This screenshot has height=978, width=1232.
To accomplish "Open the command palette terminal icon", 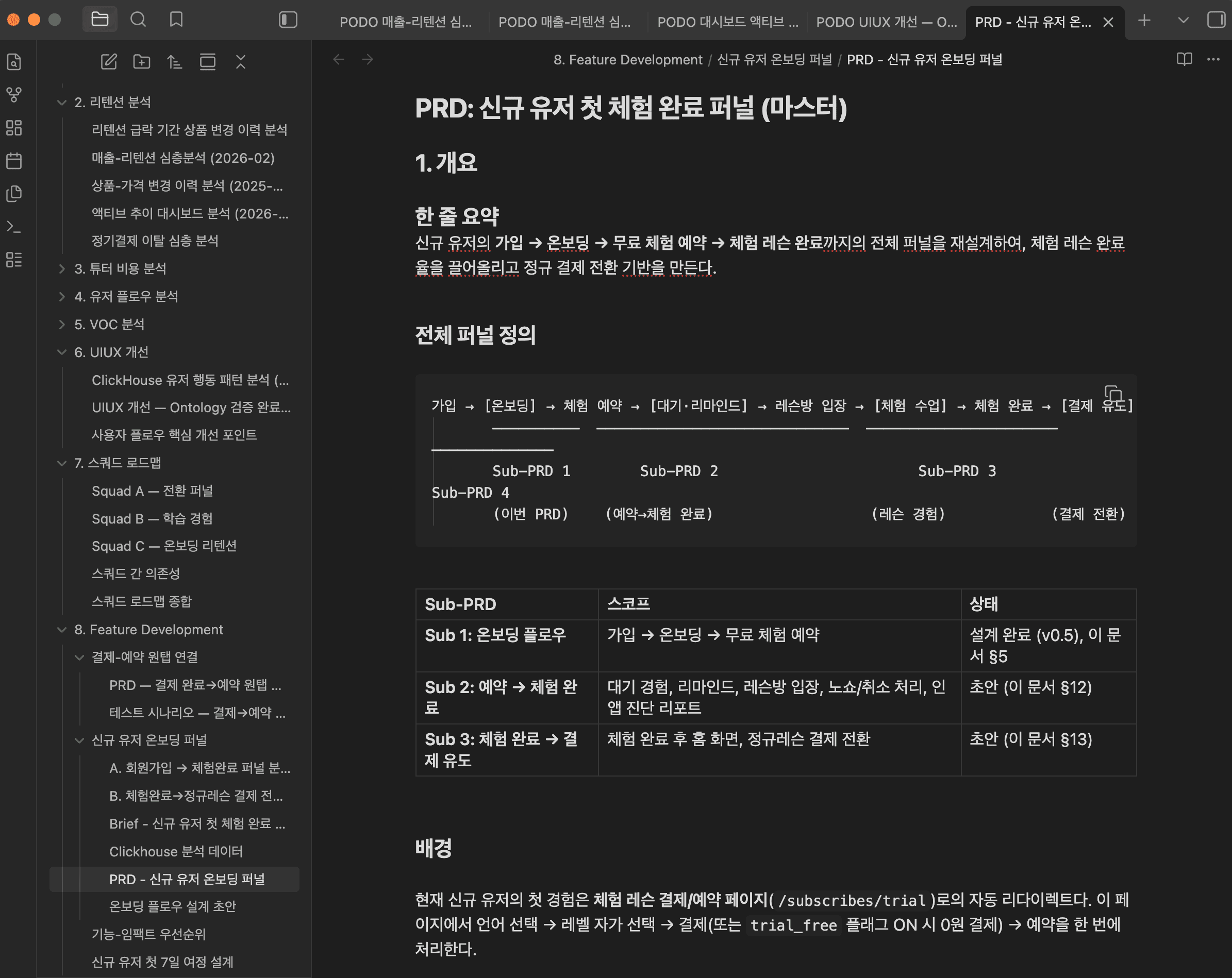I will pos(14,227).
